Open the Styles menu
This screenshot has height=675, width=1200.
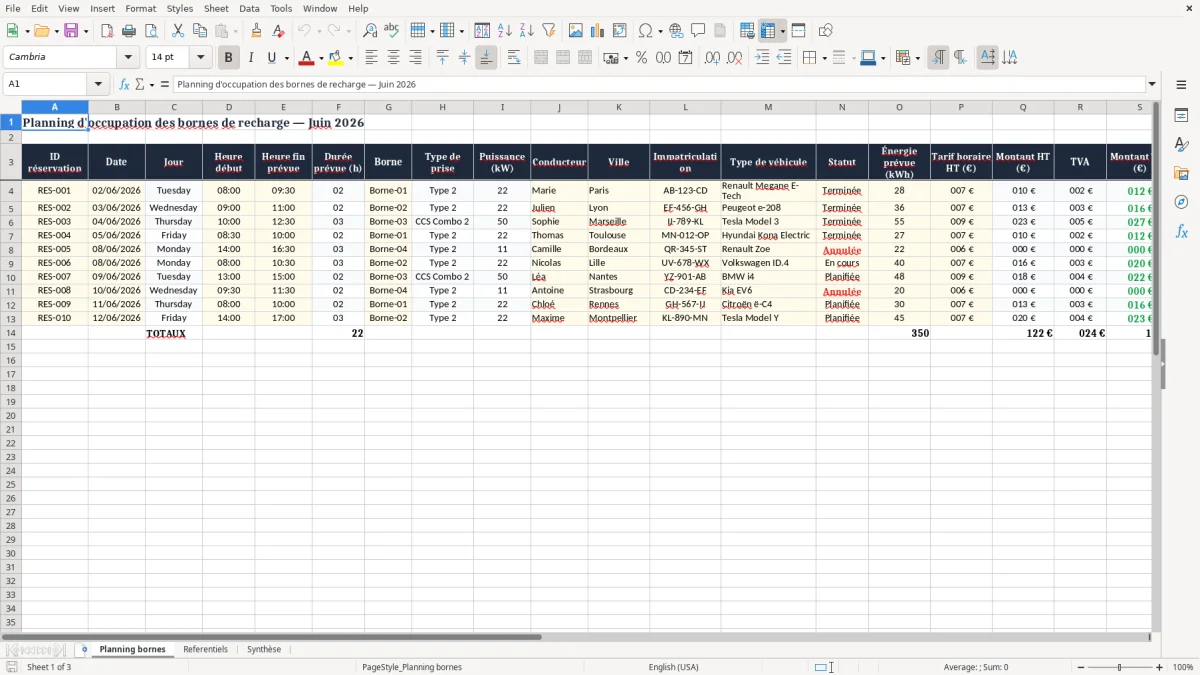[x=180, y=8]
